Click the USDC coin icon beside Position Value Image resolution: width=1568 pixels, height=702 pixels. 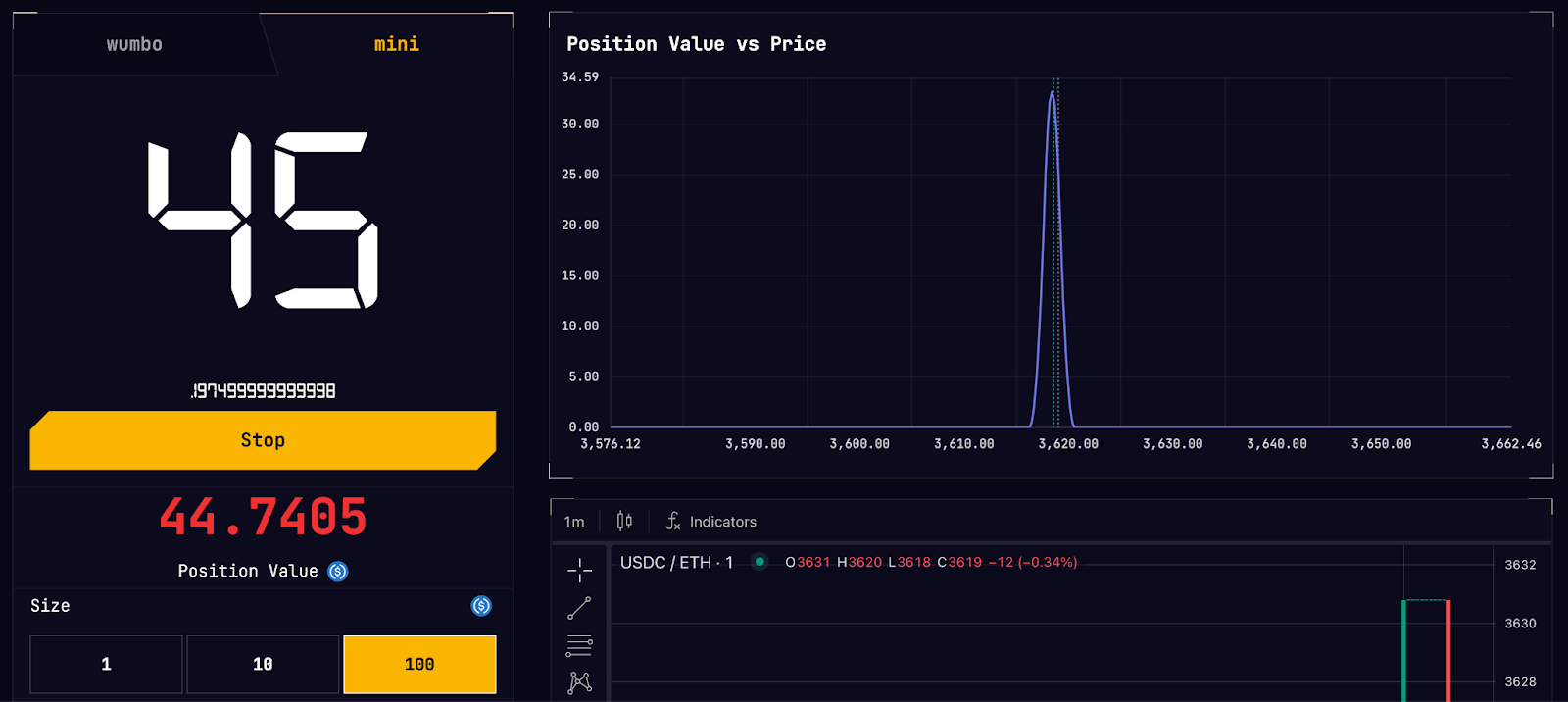[338, 571]
